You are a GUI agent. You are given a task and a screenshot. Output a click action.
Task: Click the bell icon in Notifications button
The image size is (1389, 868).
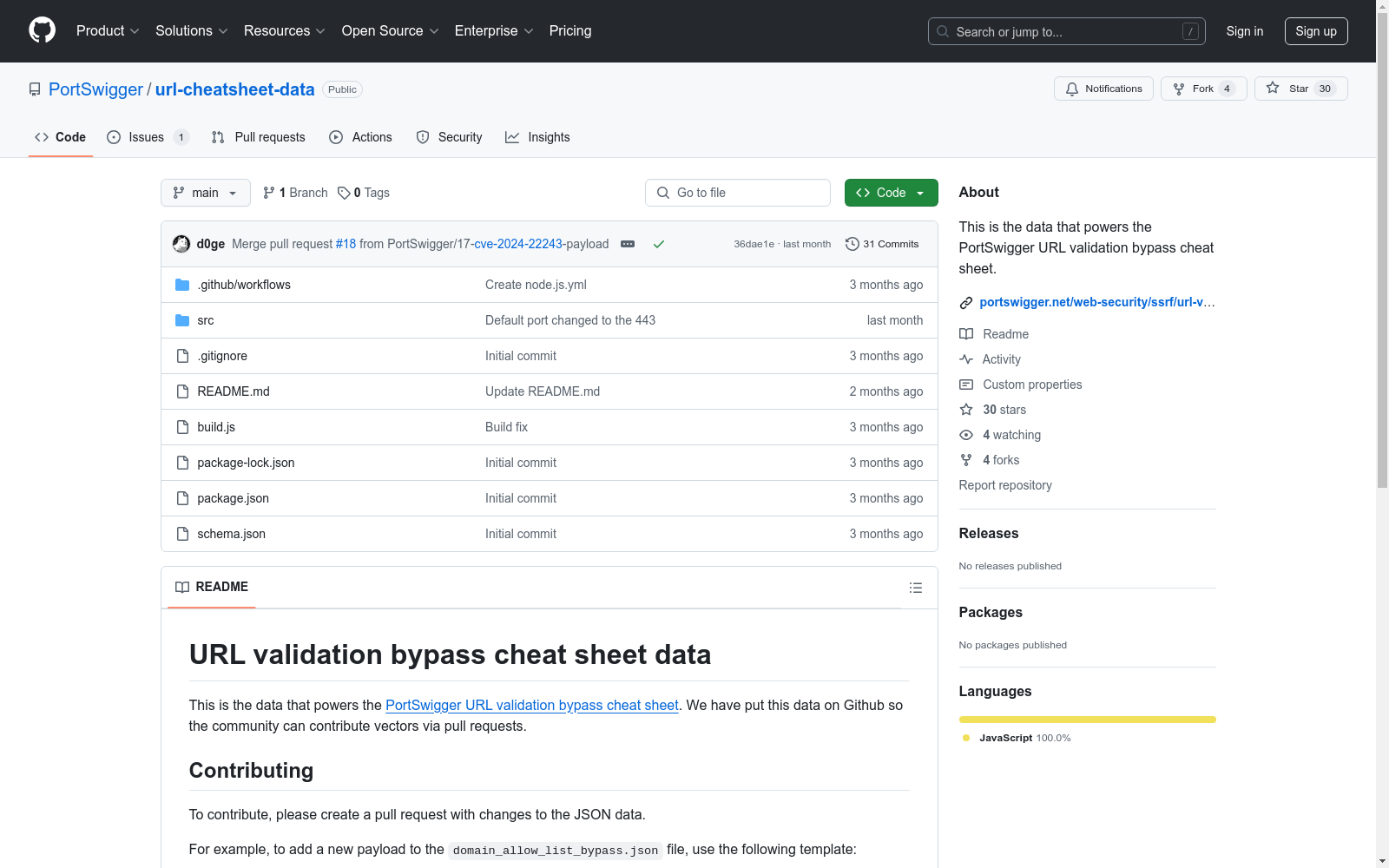(1072, 89)
